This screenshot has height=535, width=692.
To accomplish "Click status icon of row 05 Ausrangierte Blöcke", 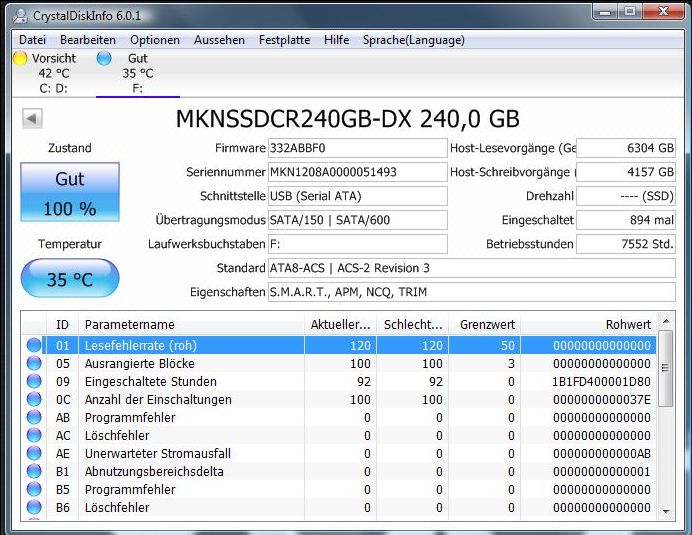I will click(34, 363).
